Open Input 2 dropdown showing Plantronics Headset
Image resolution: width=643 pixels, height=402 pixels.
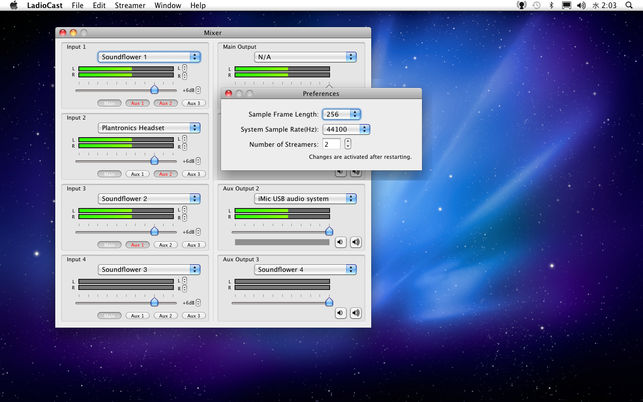(149, 128)
